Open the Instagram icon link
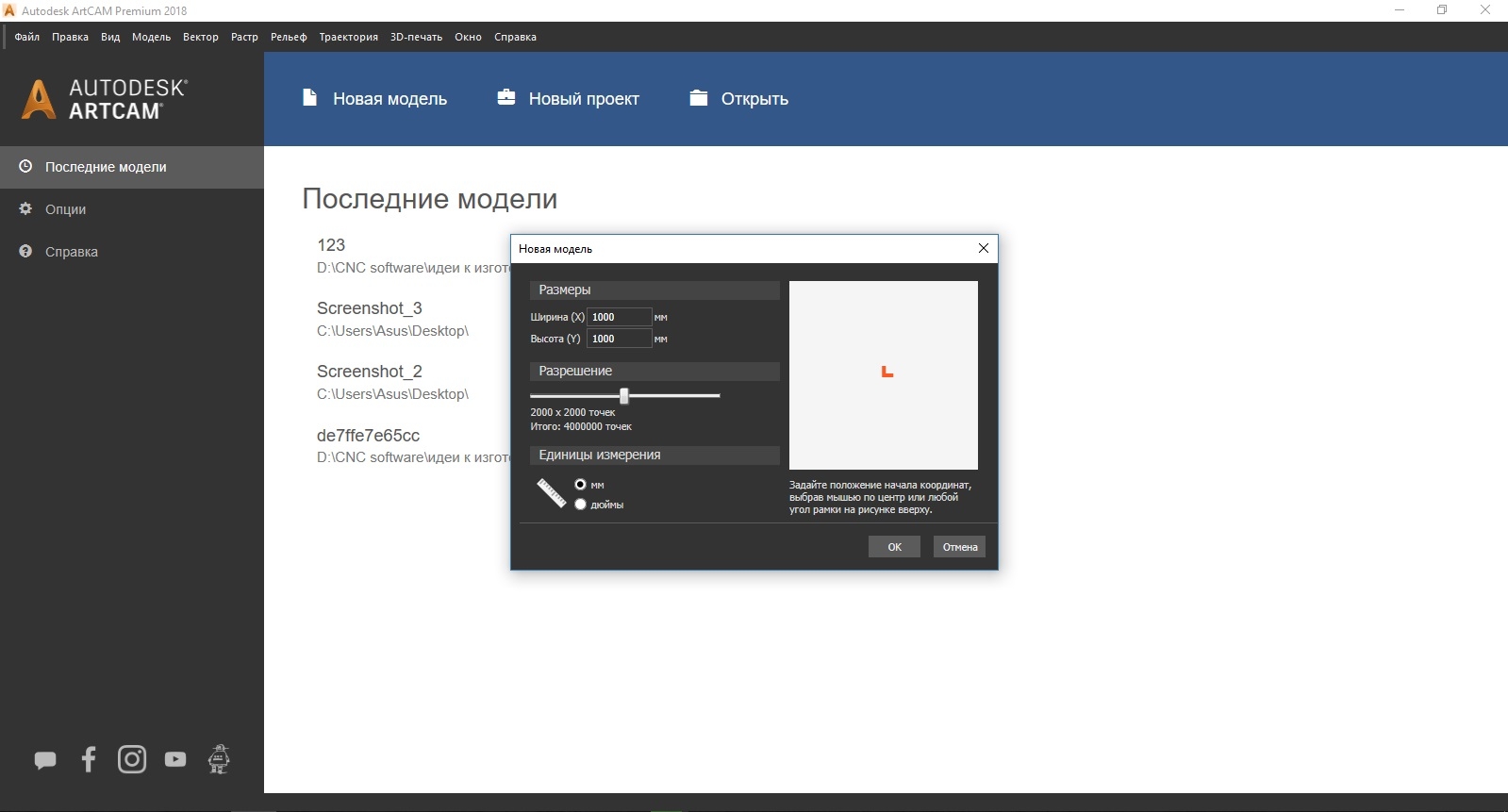This screenshot has width=1508, height=812. 132,759
